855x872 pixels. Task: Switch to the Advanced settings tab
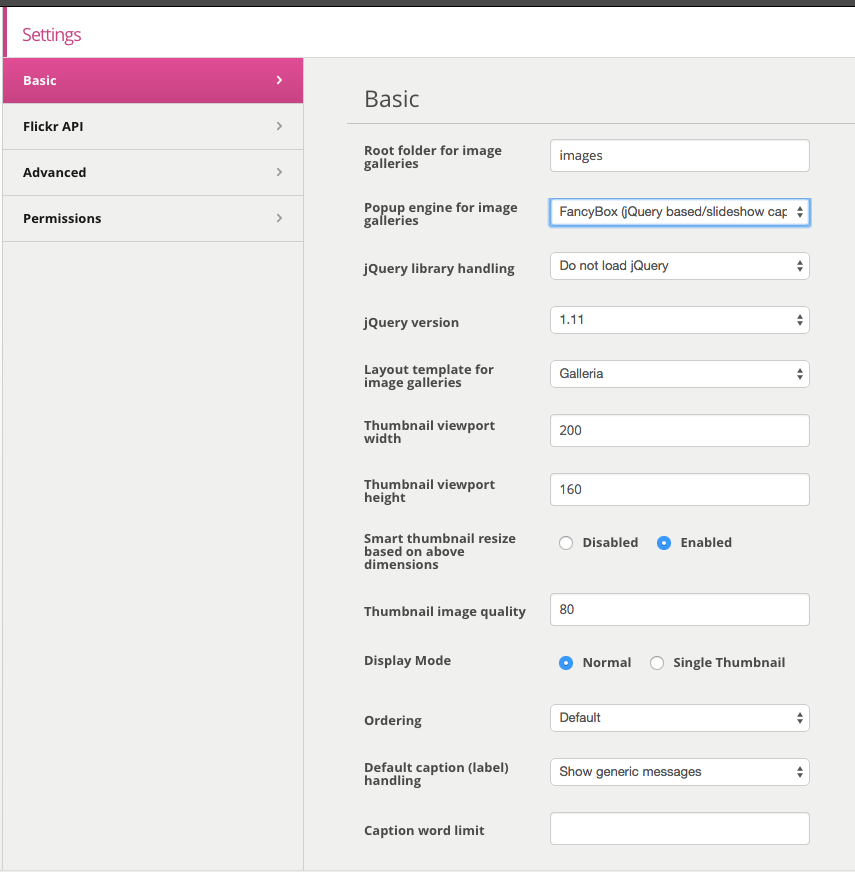point(153,172)
